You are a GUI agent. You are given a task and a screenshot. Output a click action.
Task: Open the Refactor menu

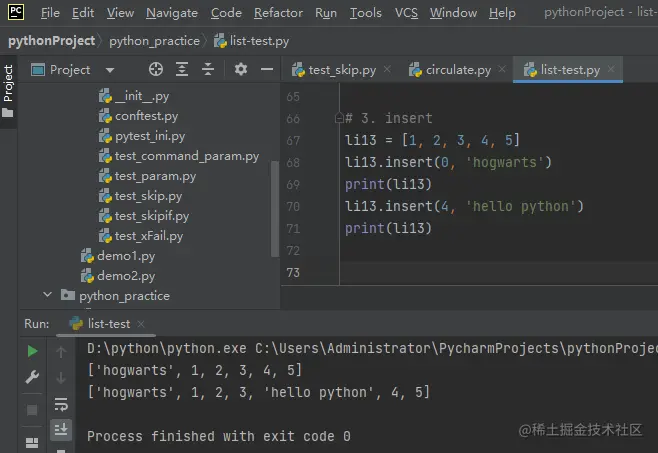pyautogui.click(x=278, y=13)
